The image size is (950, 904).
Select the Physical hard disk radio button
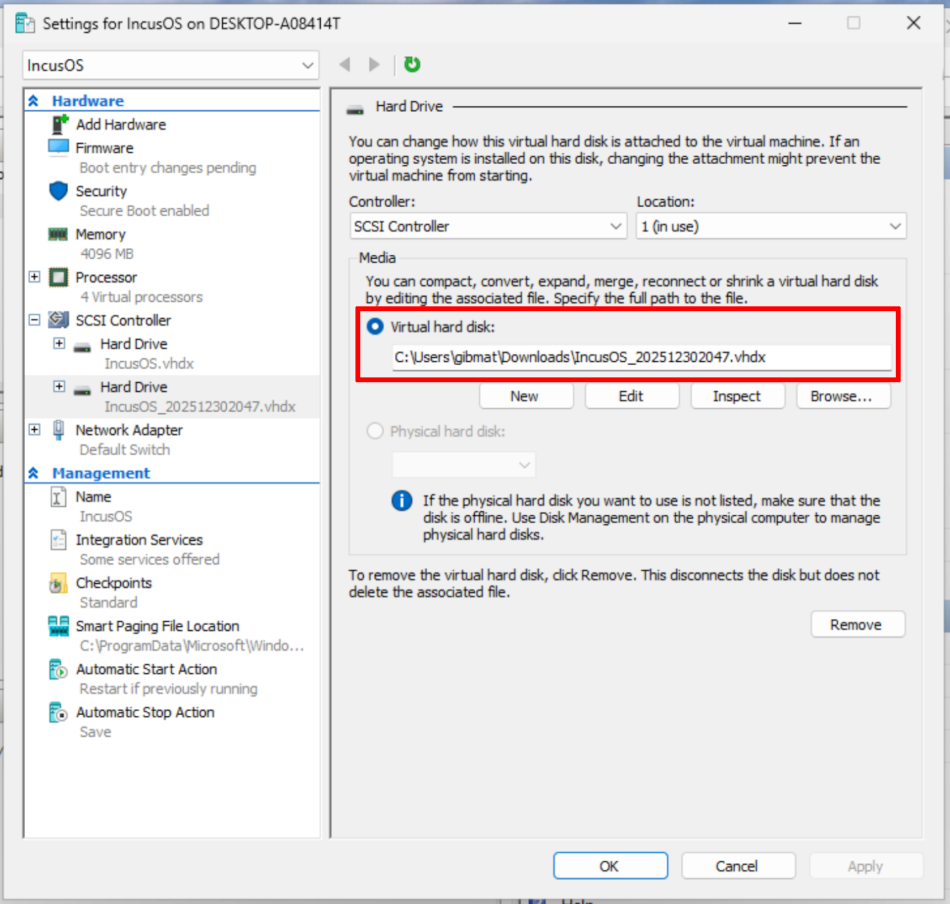tap(375, 431)
